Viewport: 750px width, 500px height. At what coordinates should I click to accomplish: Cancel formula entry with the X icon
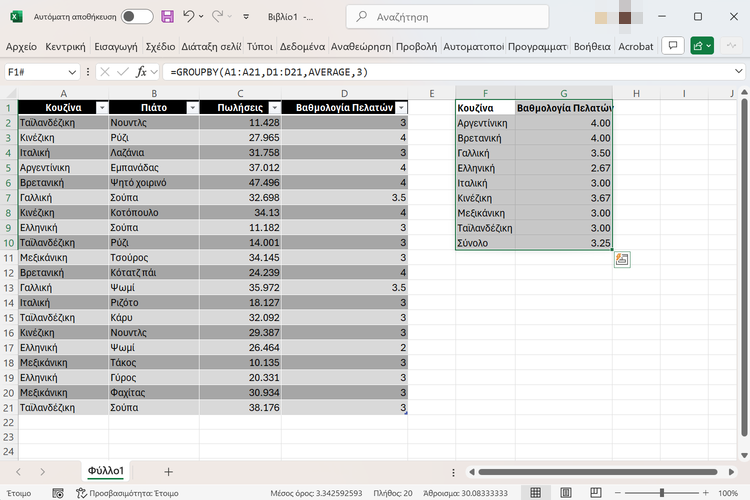coord(105,72)
